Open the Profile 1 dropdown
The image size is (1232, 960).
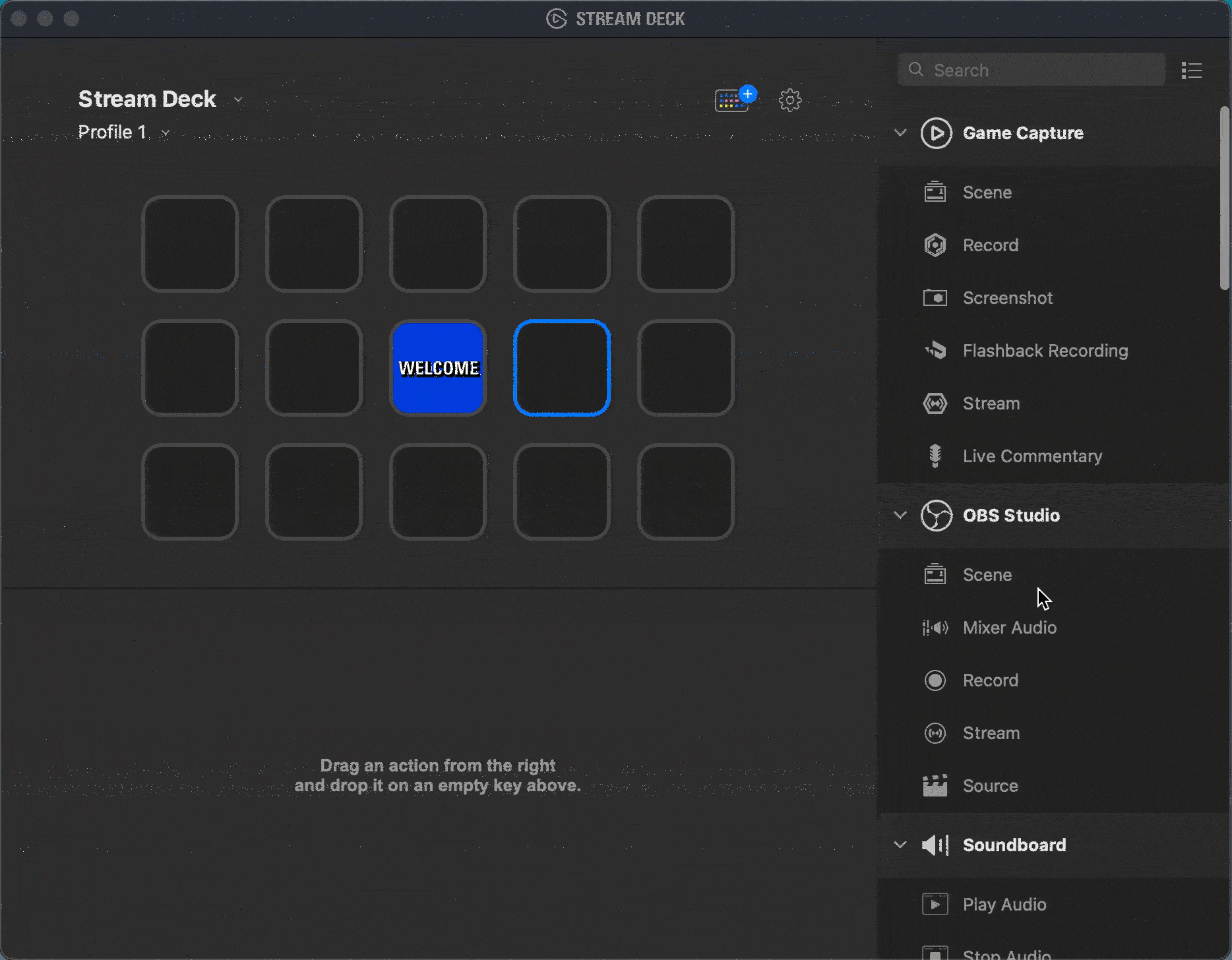click(x=124, y=133)
